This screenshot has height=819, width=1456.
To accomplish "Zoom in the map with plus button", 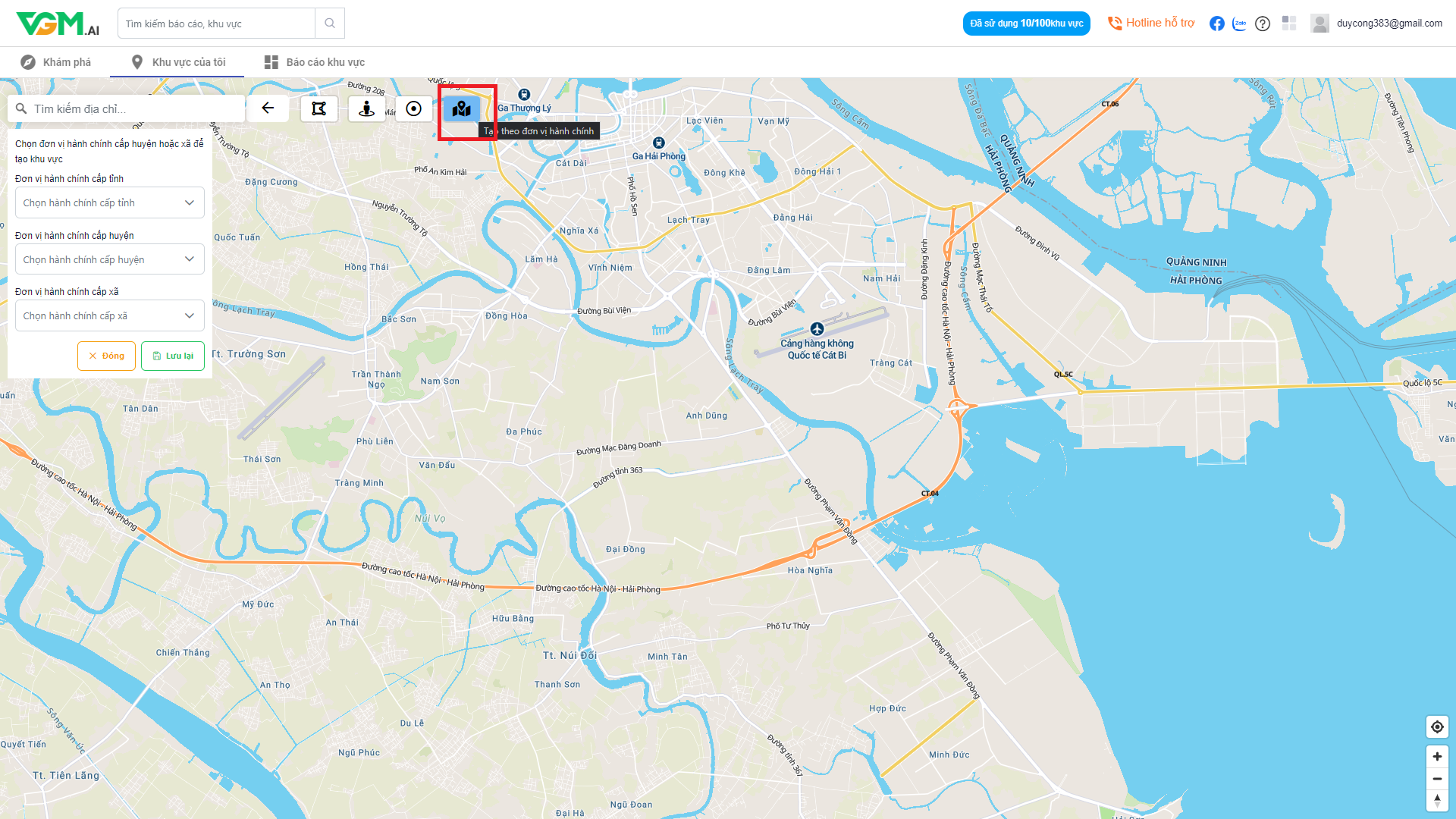I will (x=1437, y=756).
